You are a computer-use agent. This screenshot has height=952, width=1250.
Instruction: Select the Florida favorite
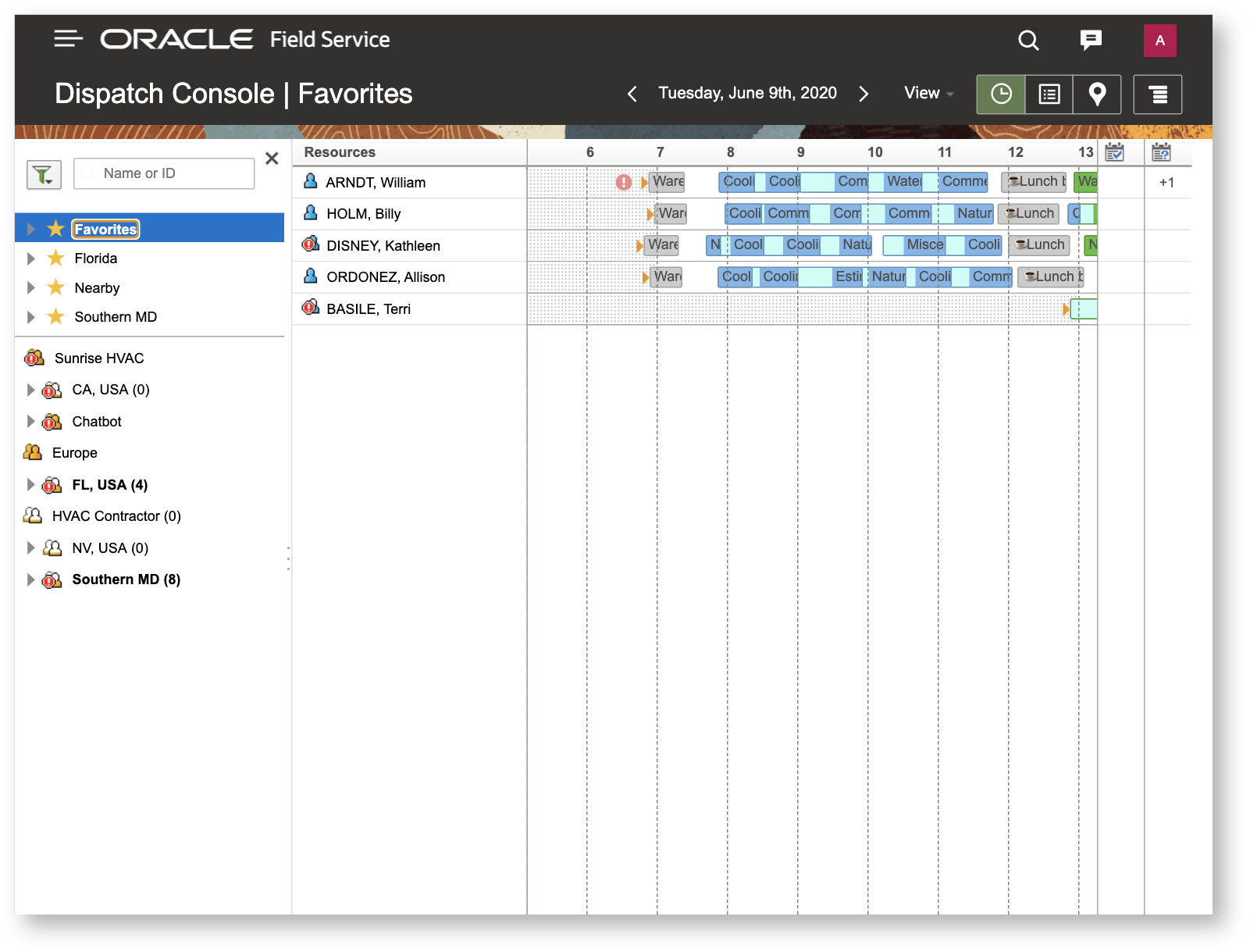click(96, 259)
